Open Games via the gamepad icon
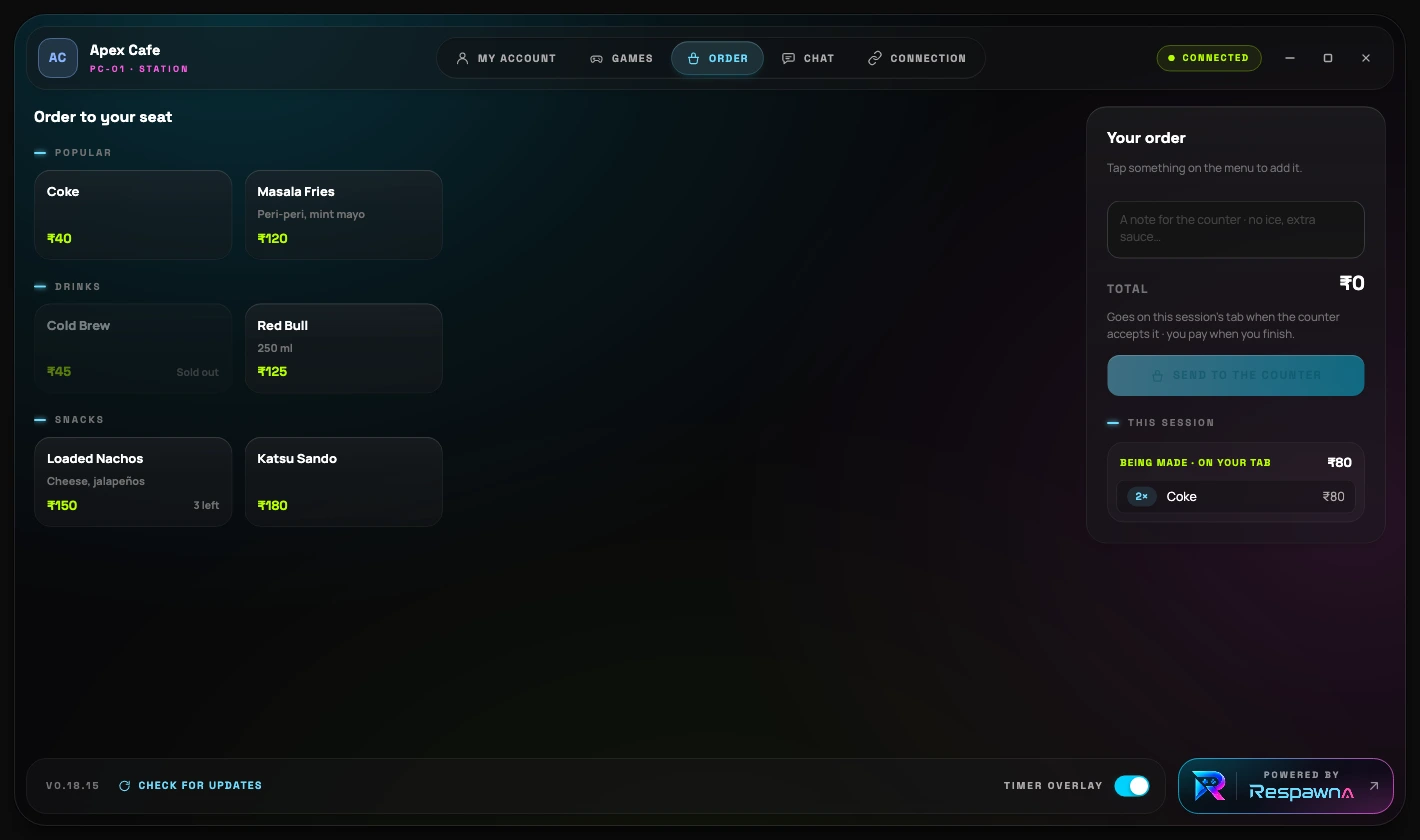This screenshot has height=840, width=1420. tap(596, 59)
